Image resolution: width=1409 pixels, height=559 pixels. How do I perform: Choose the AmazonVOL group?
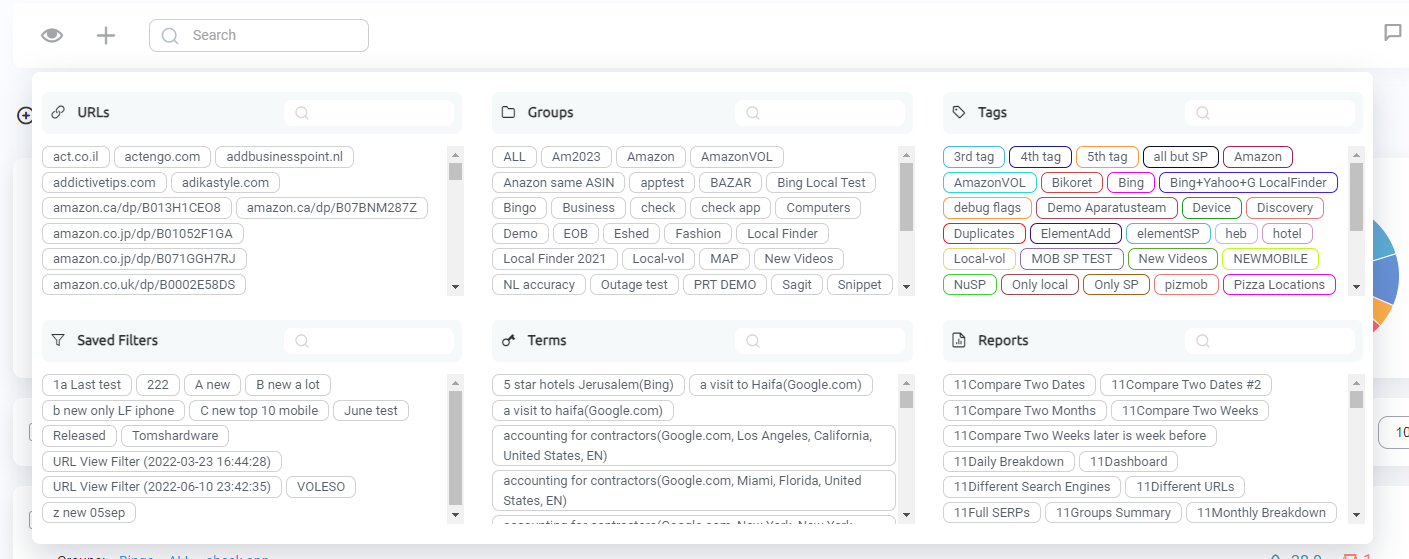point(737,157)
